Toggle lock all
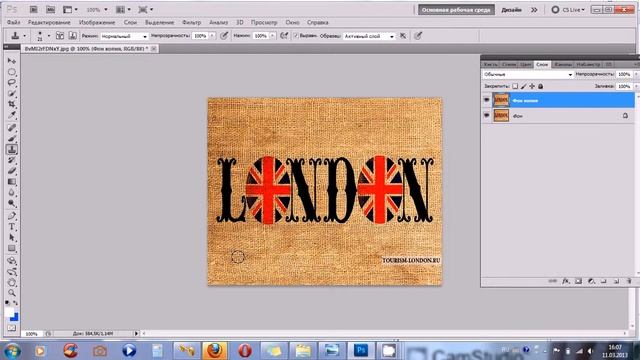The width and height of the screenshot is (640, 360). pyautogui.click(x=540, y=86)
